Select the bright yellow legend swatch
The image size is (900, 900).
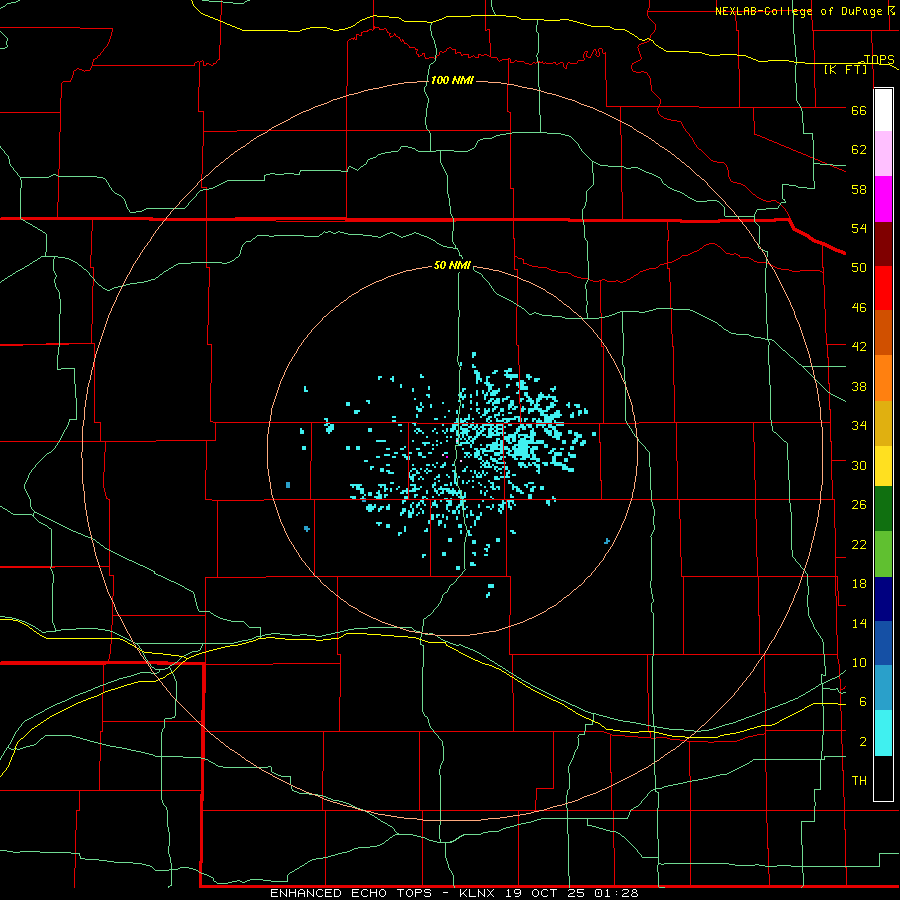coord(883,466)
